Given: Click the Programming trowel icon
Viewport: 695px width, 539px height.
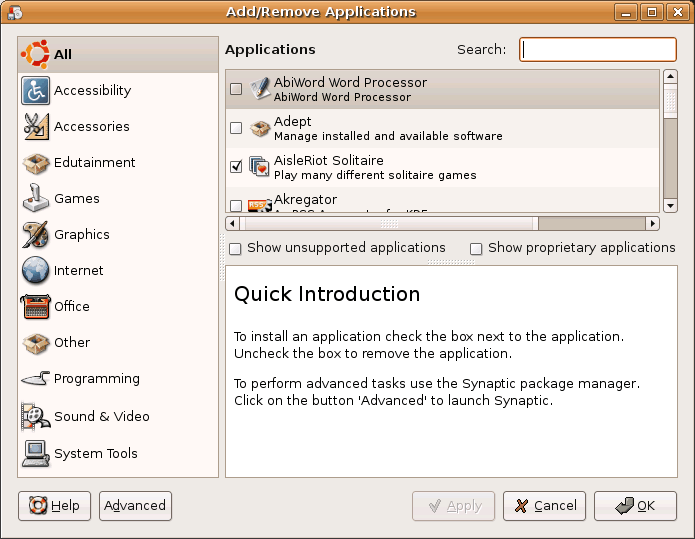Looking at the screenshot, I should (x=35, y=379).
